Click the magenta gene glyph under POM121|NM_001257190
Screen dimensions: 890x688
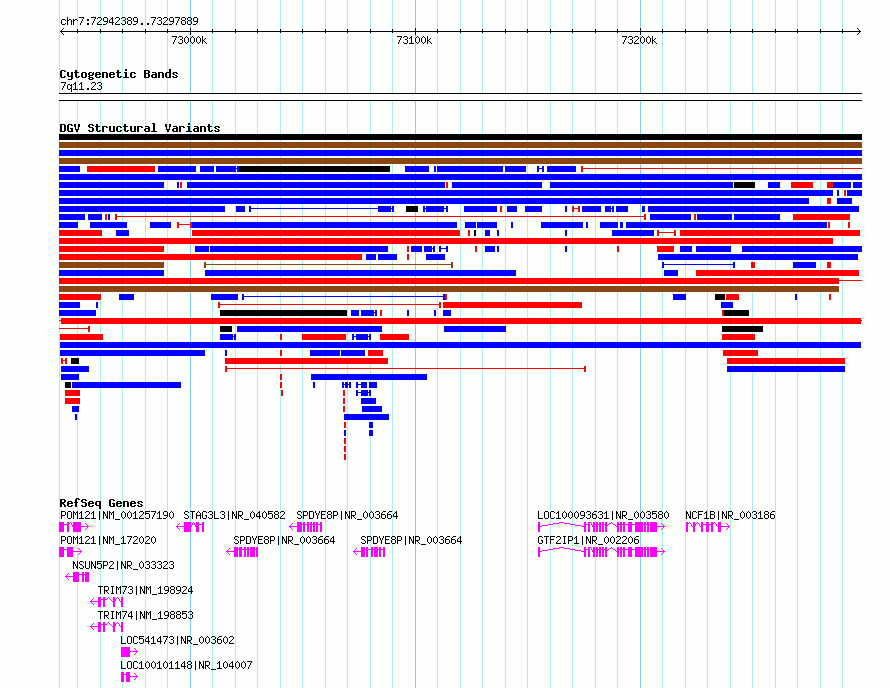pyautogui.click(x=74, y=527)
